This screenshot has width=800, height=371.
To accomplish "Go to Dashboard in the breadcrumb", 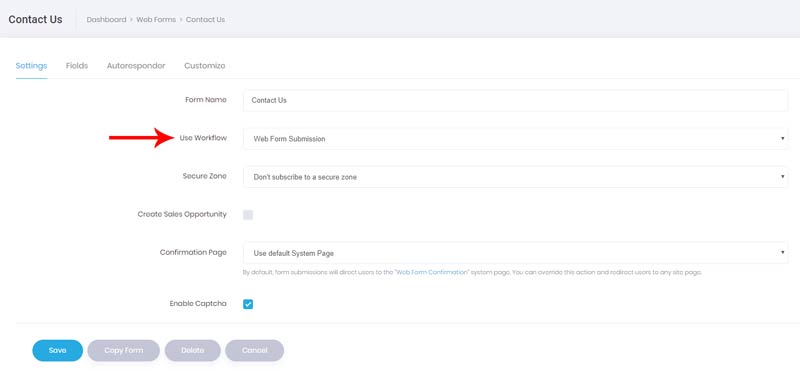I will pyautogui.click(x=106, y=20).
